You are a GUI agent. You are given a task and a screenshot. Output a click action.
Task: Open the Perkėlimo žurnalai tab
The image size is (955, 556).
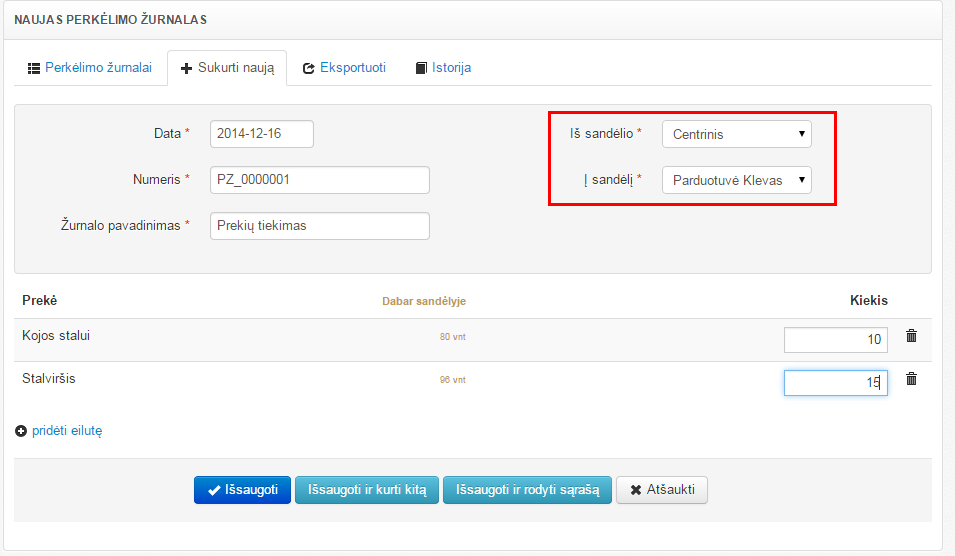coord(89,68)
